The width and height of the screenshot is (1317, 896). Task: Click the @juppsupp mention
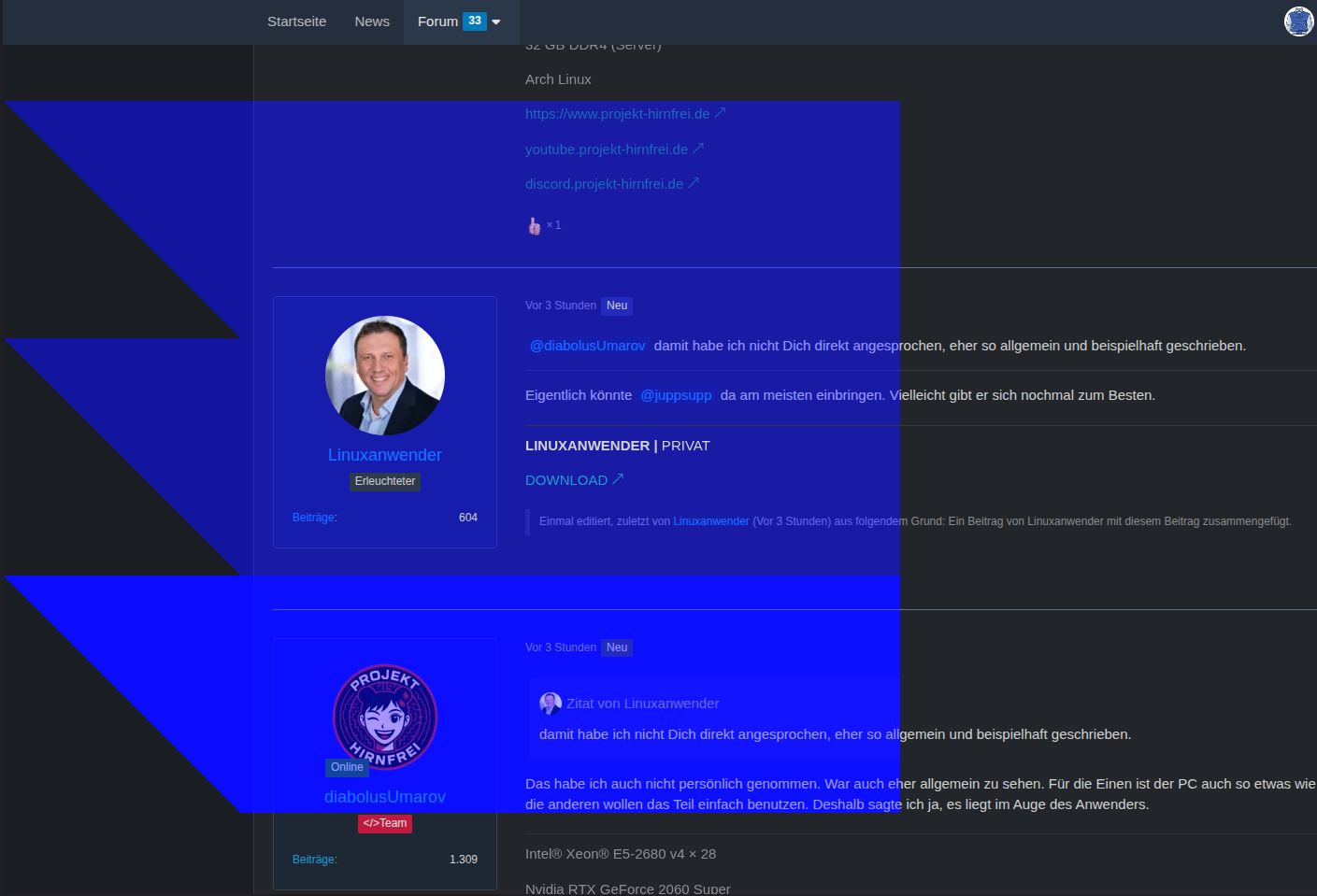[x=676, y=395]
